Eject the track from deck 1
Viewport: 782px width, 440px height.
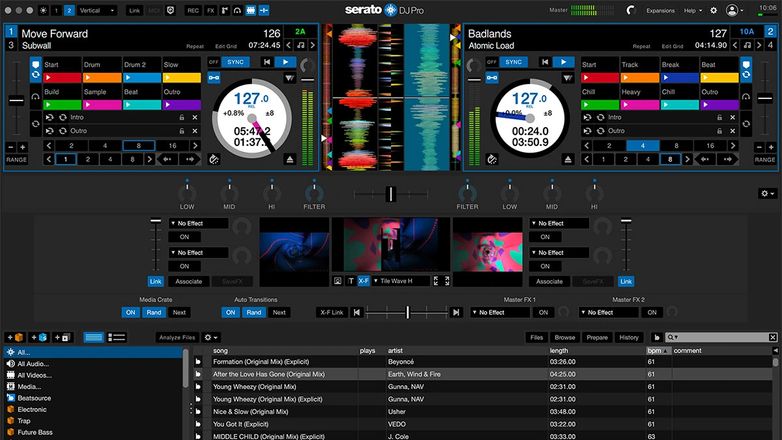(x=290, y=160)
